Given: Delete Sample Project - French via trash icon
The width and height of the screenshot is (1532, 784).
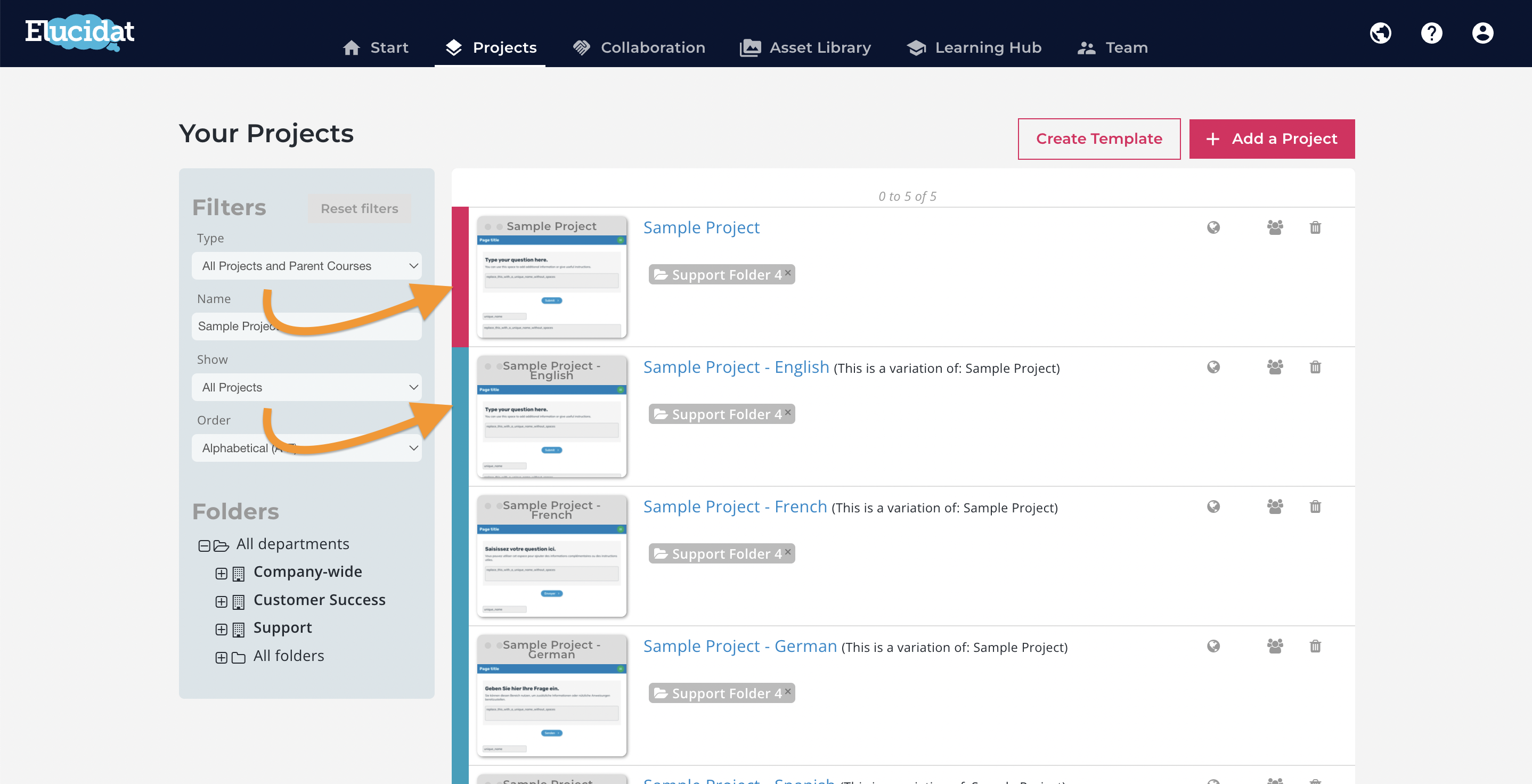Looking at the screenshot, I should click(1315, 506).
